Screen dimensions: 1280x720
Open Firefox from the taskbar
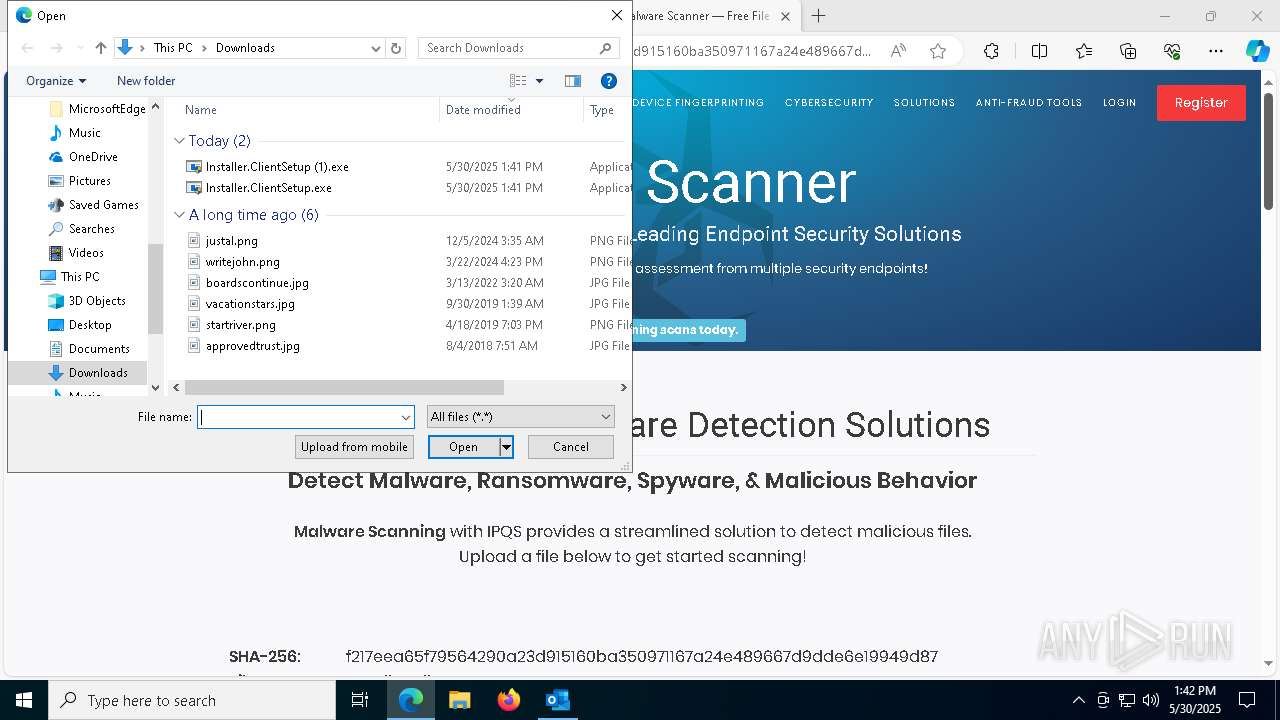(x=509, y=700)
